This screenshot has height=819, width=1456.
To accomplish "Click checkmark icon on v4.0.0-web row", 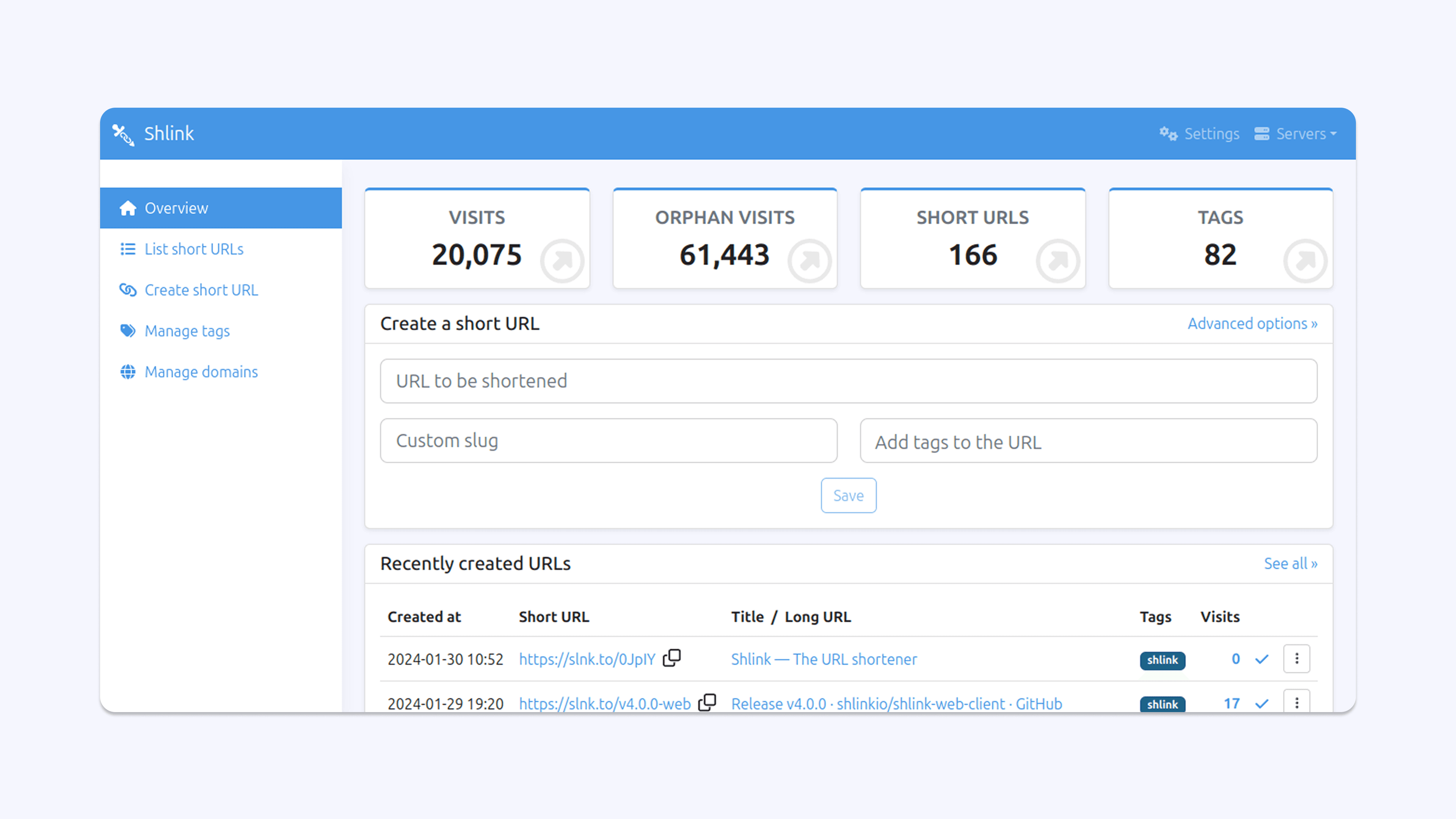I will tap(1261, 704).
